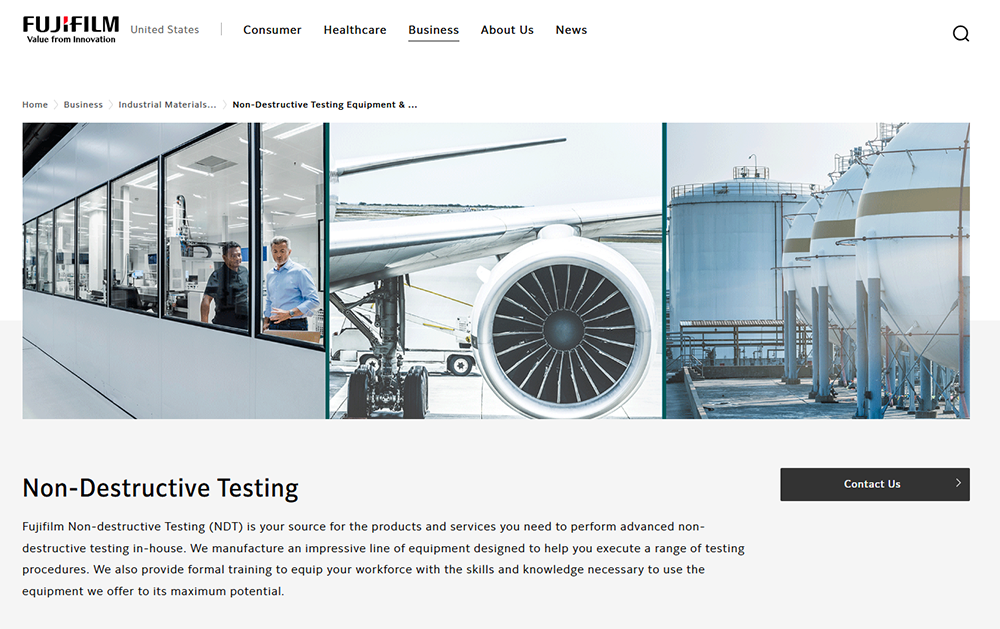Open the Consumer menu
Screen dimensions: 1000x629
pyautogui.click(x=272, y=30)
